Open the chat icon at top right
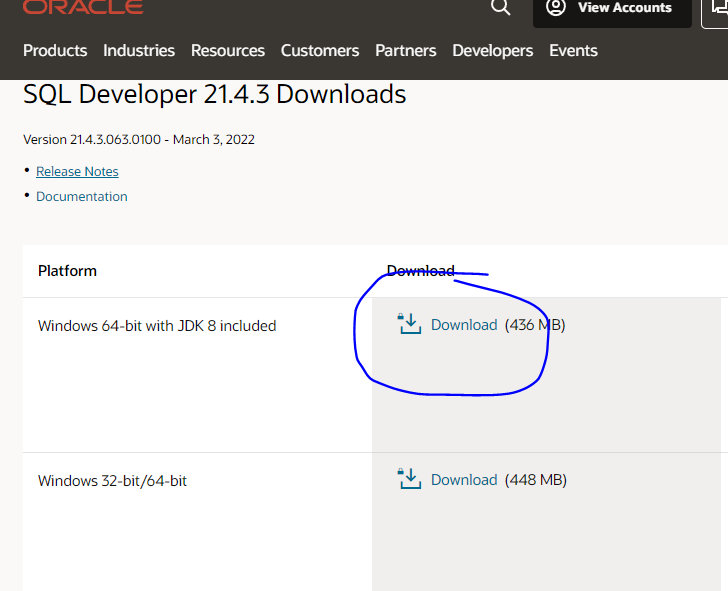The height and width of the screenshot is (591, 728). coord(717,7)
